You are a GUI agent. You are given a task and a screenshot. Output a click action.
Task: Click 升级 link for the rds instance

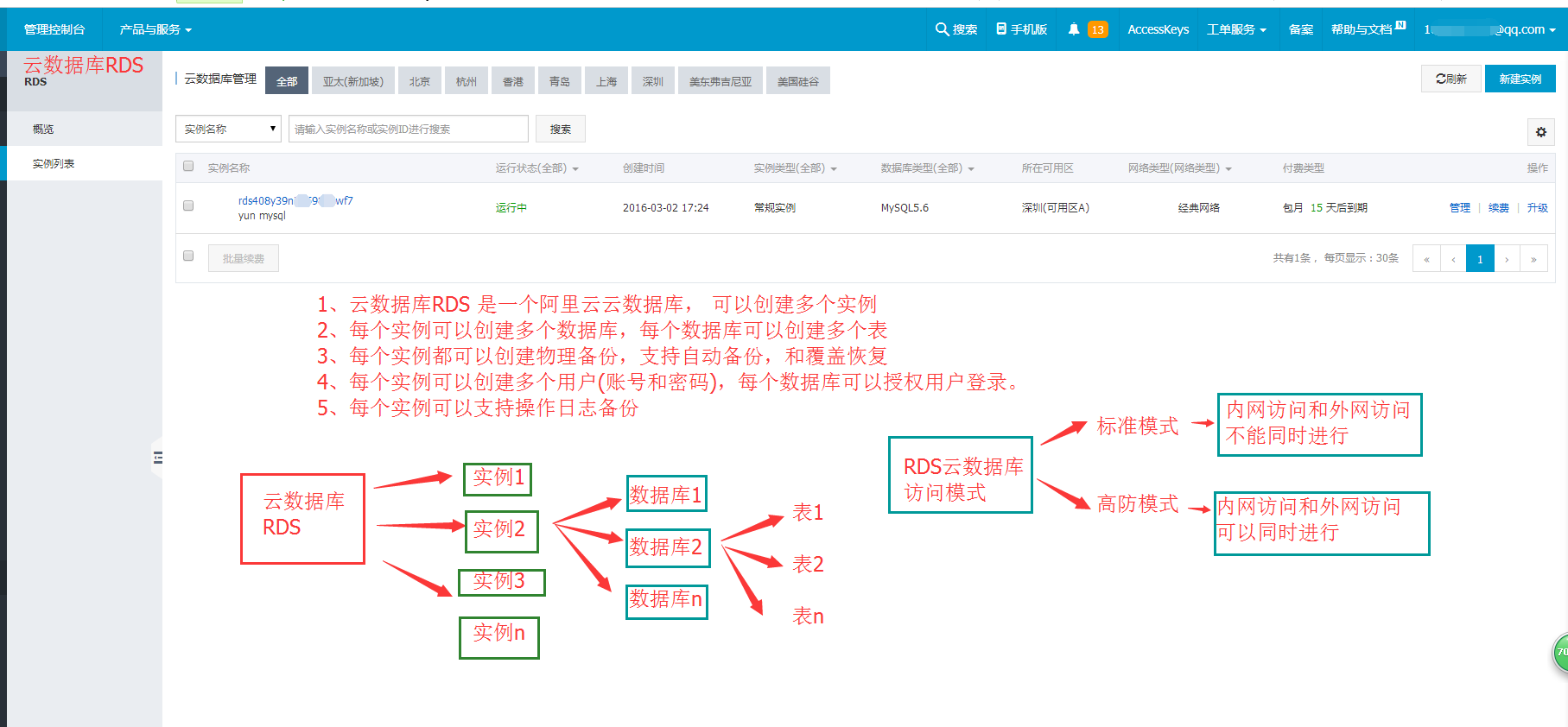coord(1538,208)
